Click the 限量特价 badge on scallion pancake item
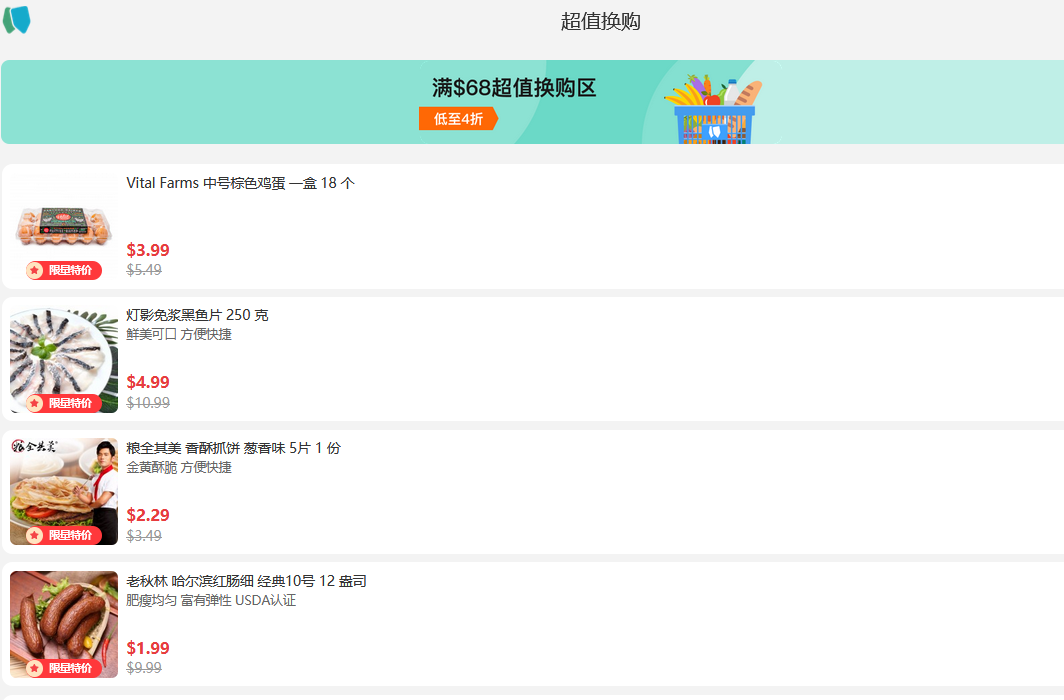The width and height of the screenshot is (1064, 700). pos(64,536)
